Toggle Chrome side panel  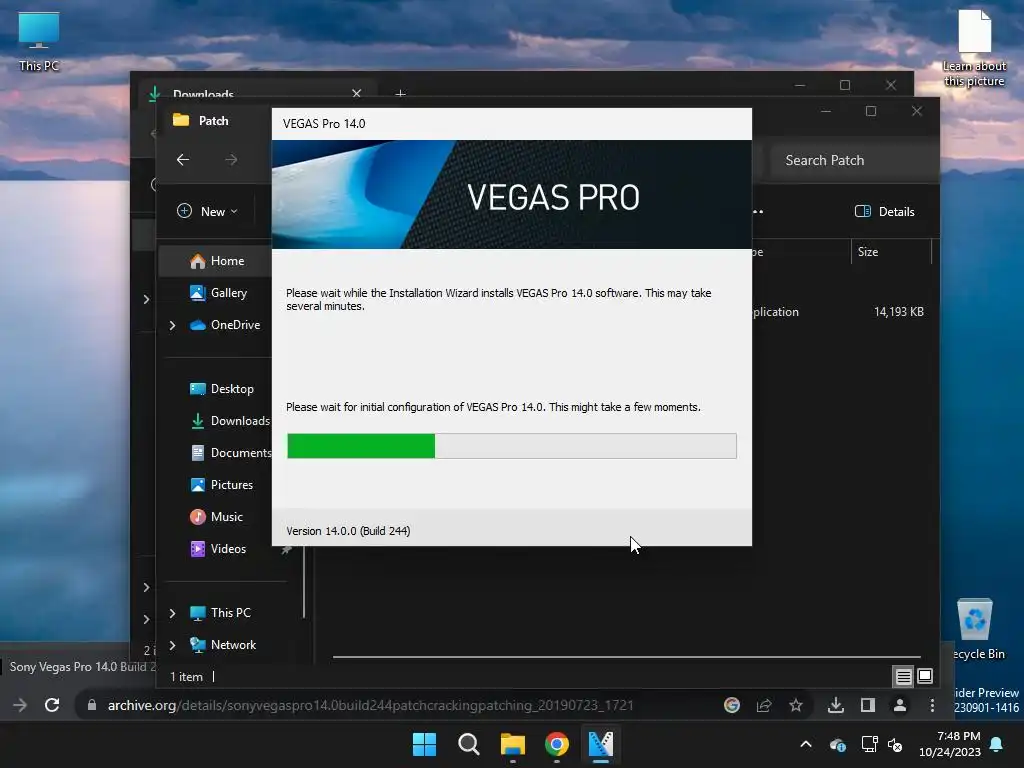click(868, 705)
